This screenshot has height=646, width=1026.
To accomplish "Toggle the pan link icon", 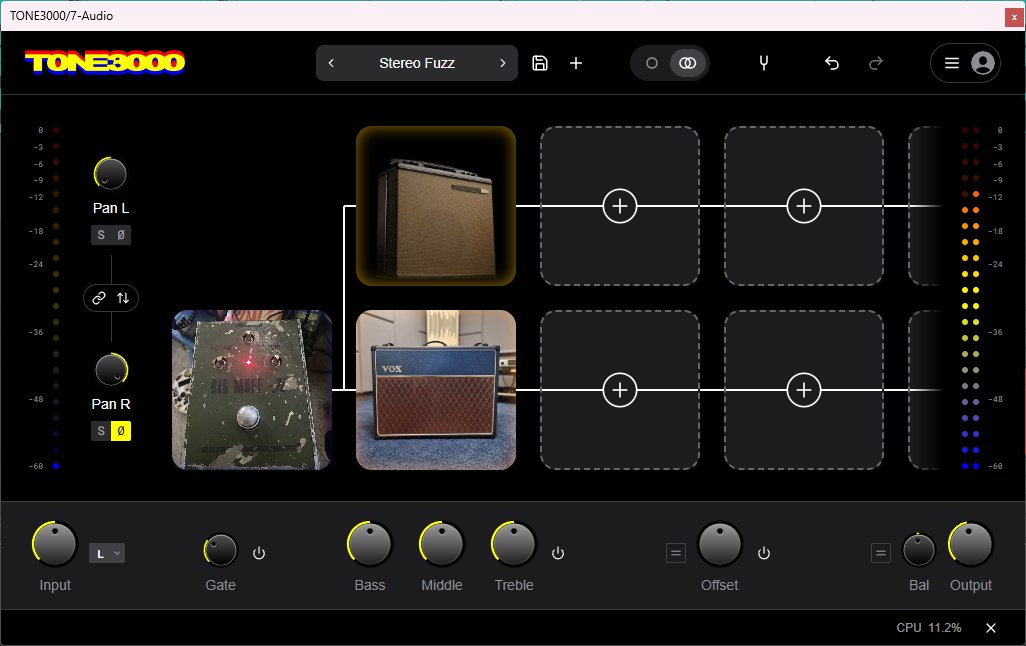I will click(99, 298).
